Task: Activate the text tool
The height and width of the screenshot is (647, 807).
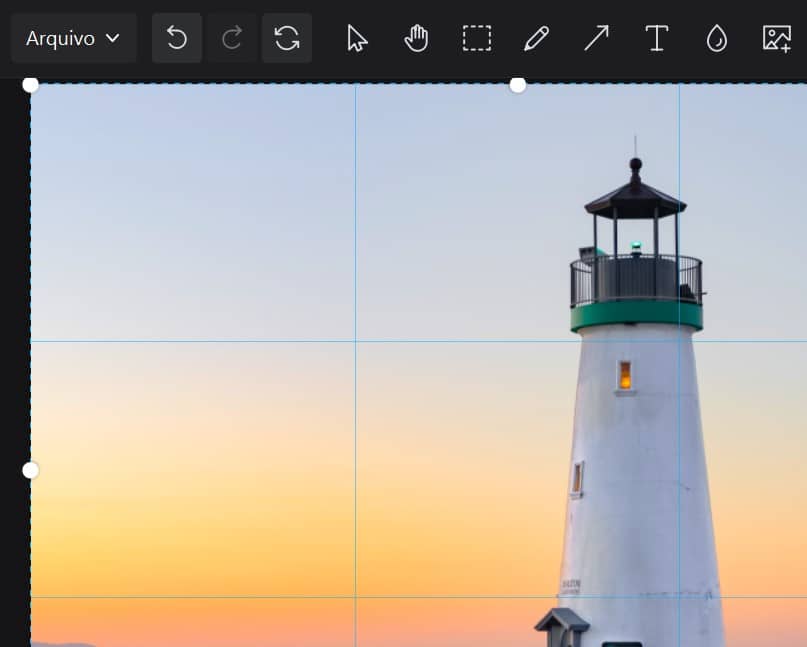Action: pyautogui.click(x=657, y=38)
